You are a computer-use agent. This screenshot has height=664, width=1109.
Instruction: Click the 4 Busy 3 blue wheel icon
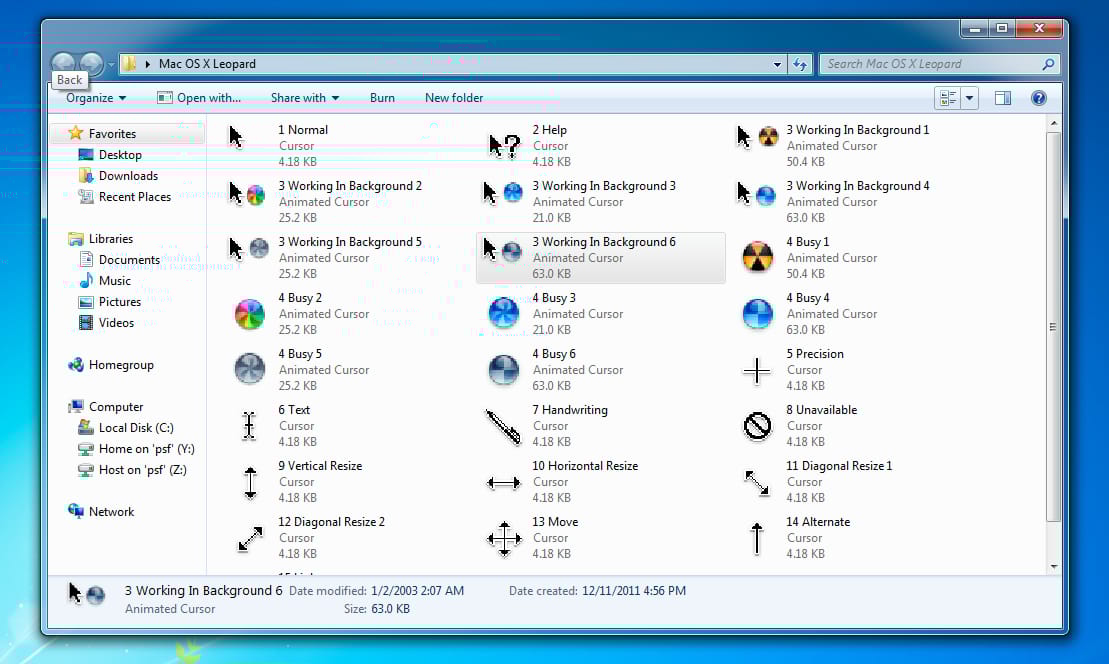click(504, 313)
